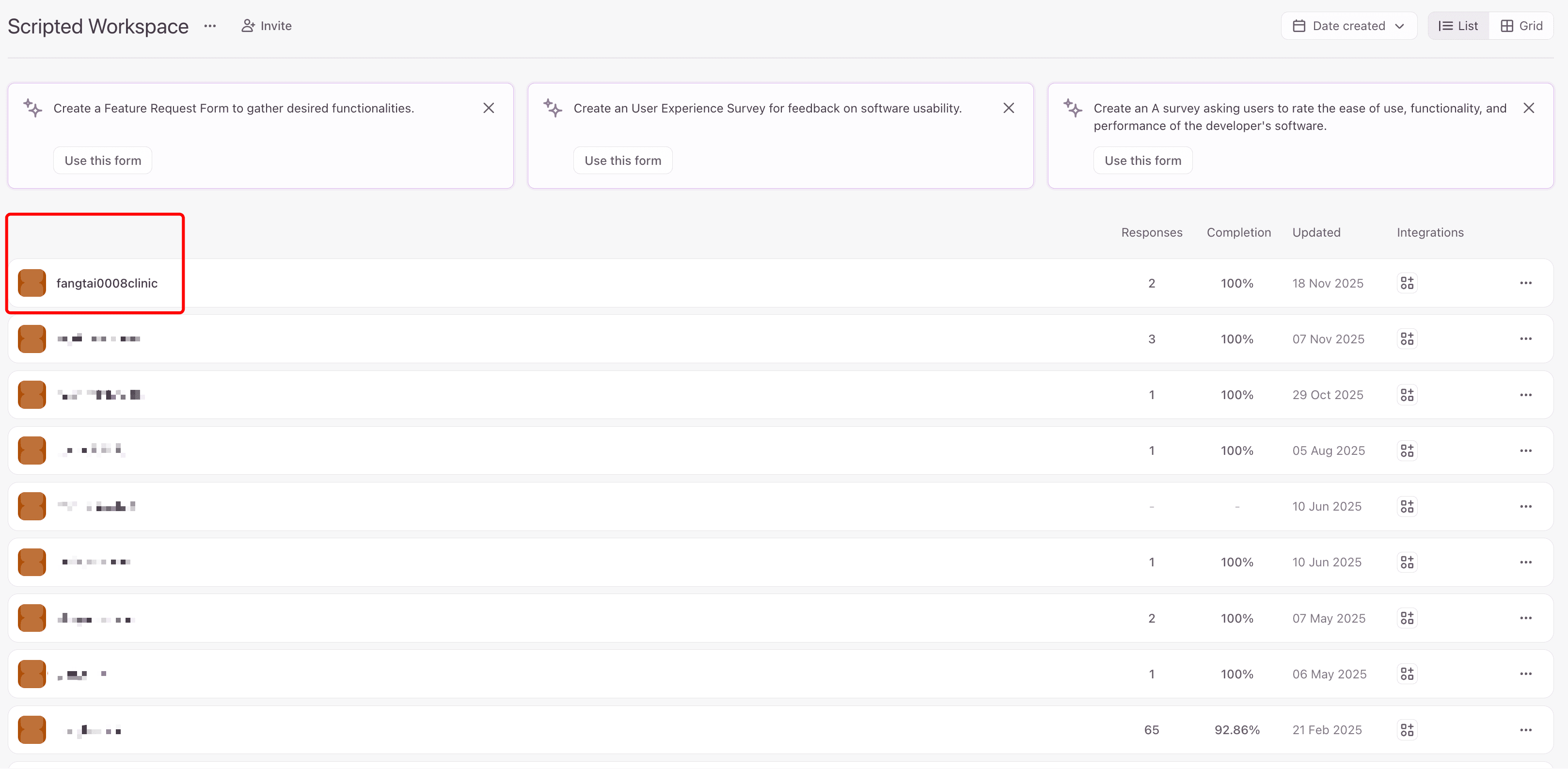Open more options for the 07 May 2025 form

[1525, 619]
